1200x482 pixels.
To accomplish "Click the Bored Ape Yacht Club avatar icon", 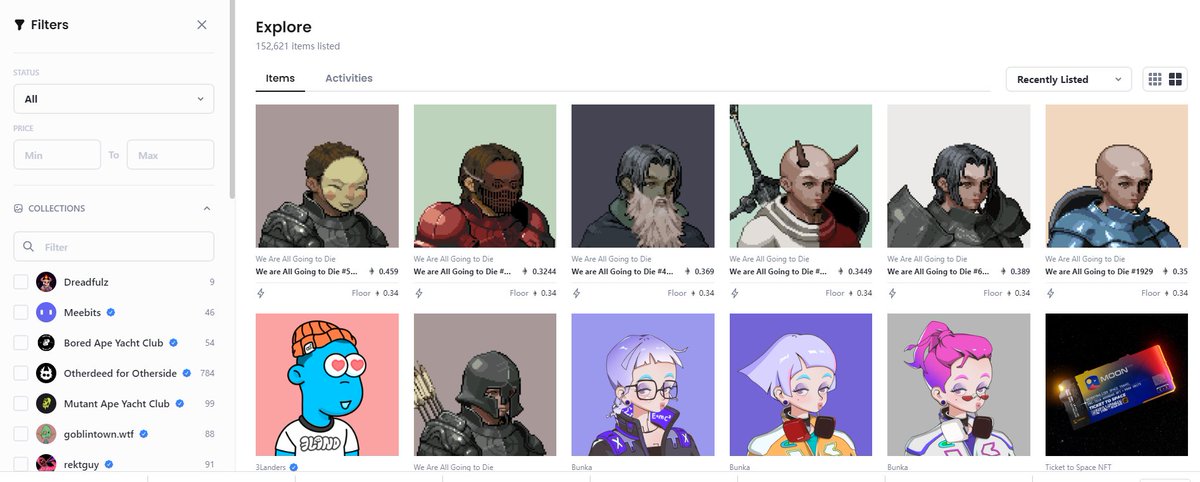I will click(46, 343).
